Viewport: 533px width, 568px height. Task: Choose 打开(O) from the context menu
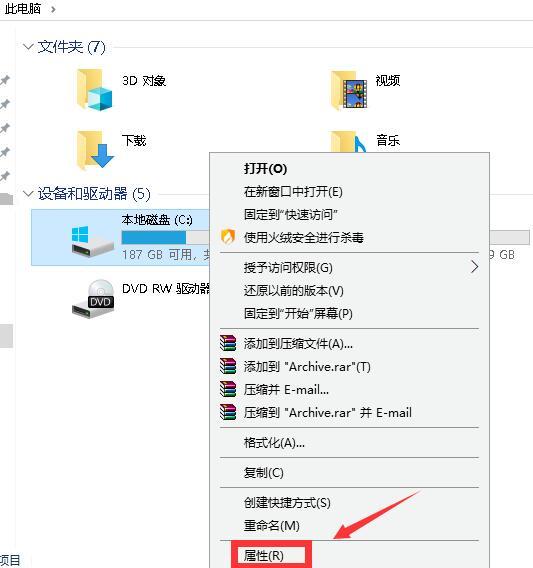pyautogui.click(x=265, y=169)
